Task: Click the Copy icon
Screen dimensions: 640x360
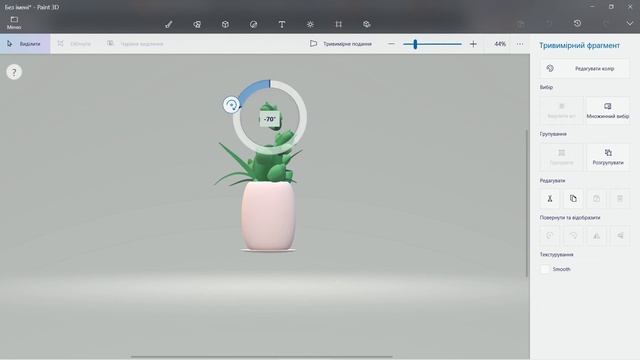Action: 573,199
